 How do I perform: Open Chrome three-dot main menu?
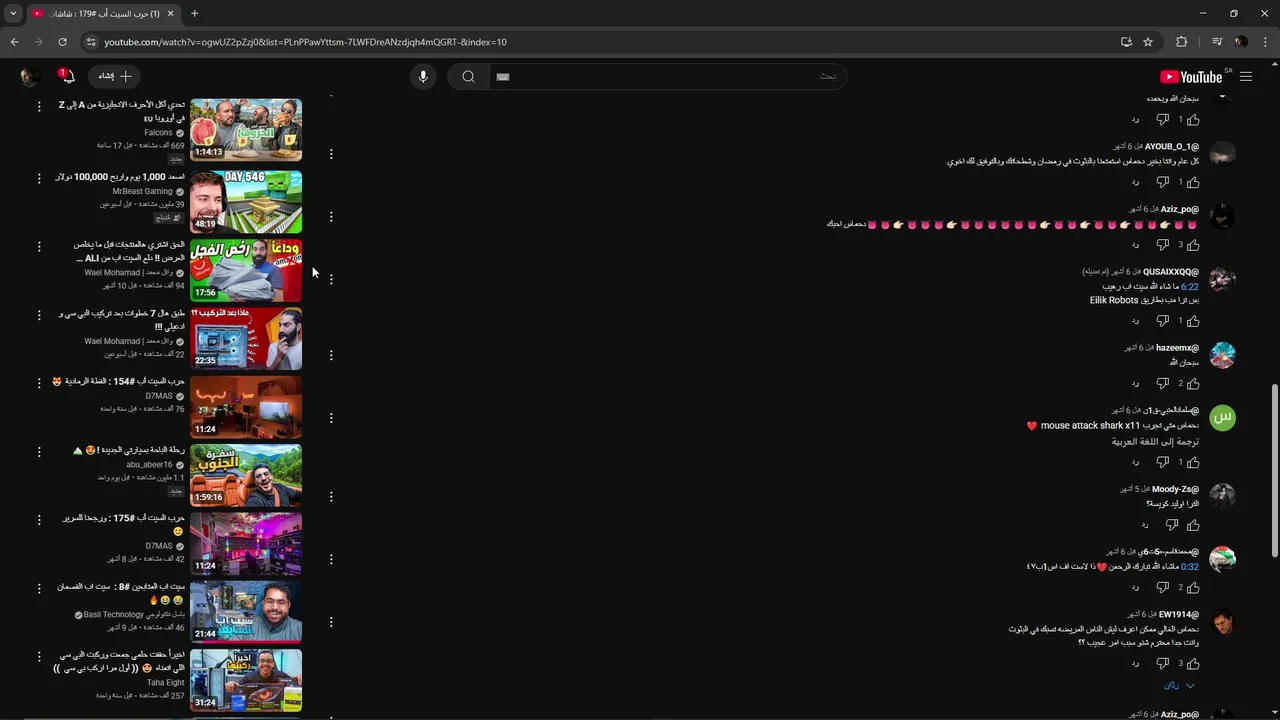[x=1265, y=42]
